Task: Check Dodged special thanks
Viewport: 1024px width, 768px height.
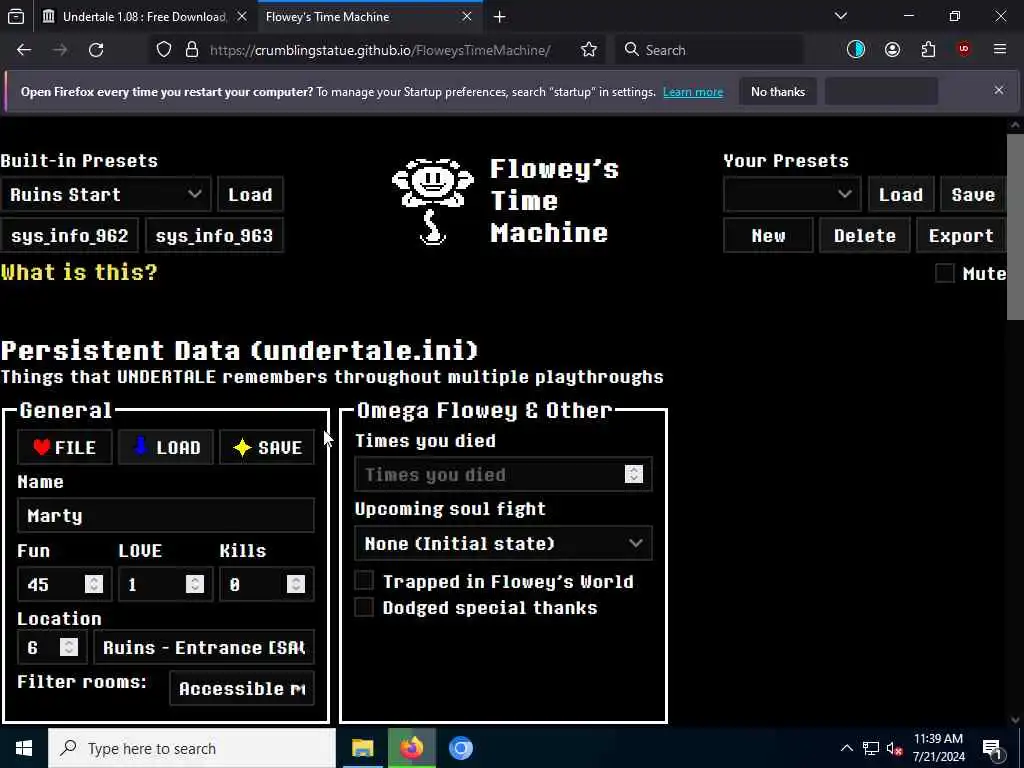Action: click(x=364, y=607)
